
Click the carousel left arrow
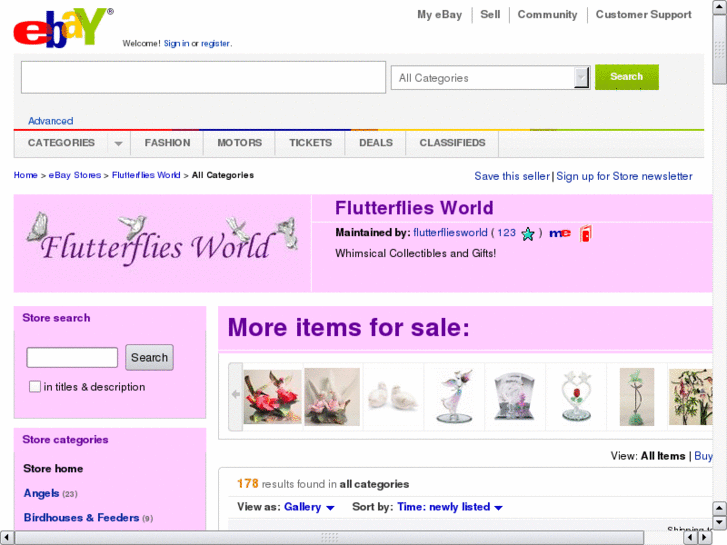pos(236,394)
